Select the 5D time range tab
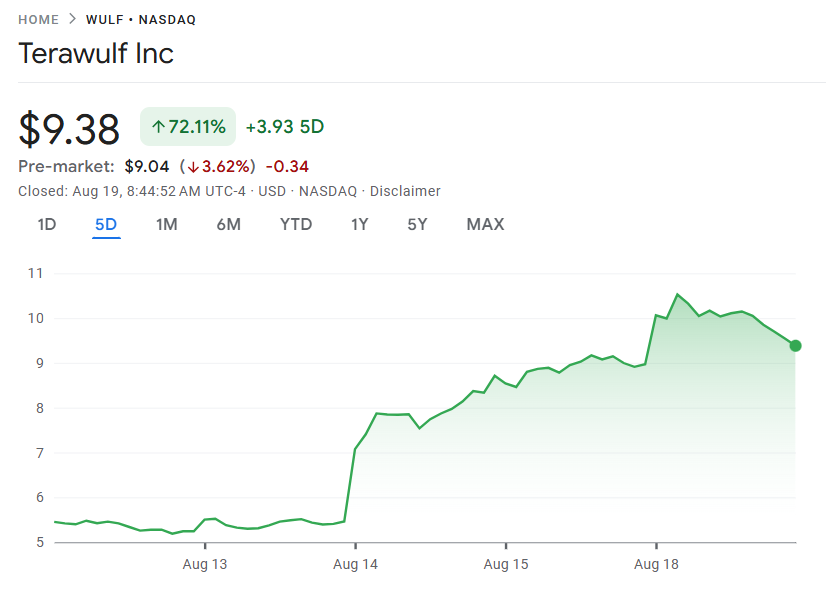 (106, 224)
